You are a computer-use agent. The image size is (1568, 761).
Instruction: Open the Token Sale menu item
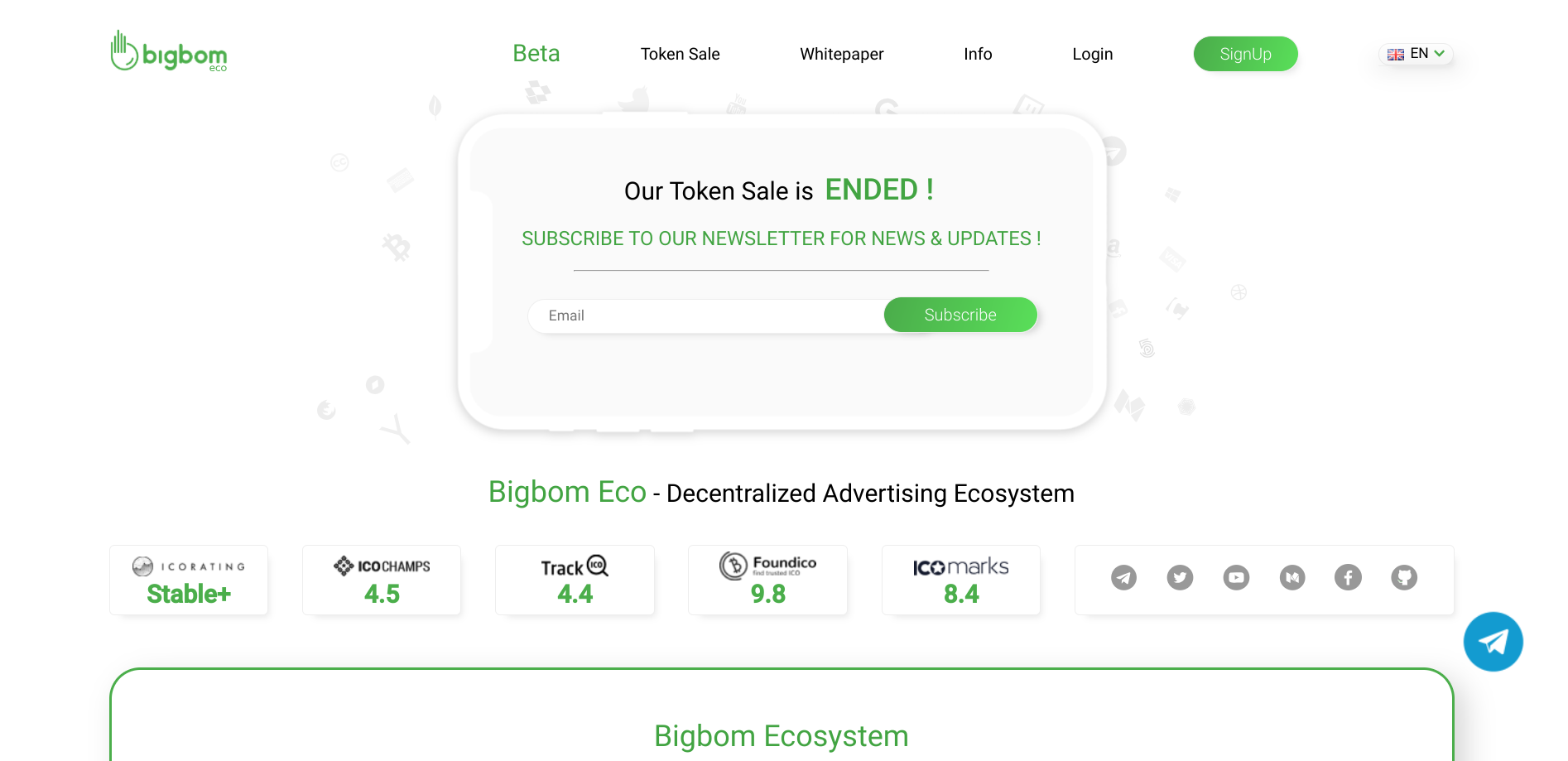[681, 54]
